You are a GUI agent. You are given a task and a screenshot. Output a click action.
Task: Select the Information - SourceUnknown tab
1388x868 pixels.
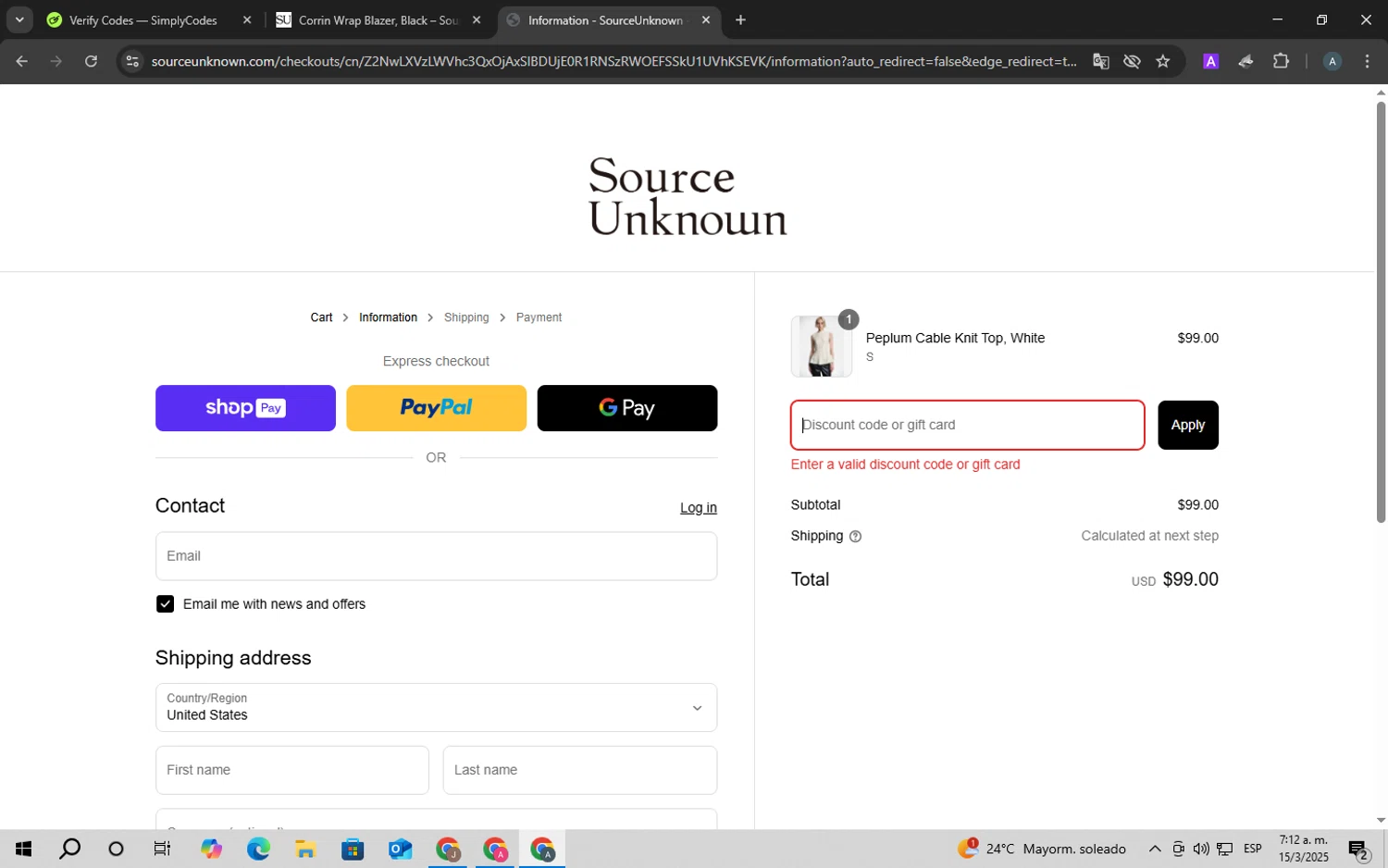[x=606, y=20]
